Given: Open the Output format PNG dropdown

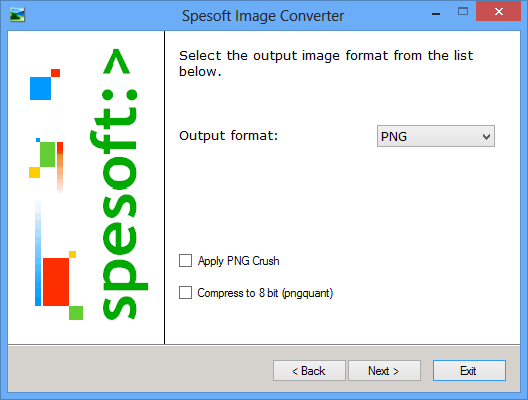Looking at the screenshot, I should pos(436,136).
